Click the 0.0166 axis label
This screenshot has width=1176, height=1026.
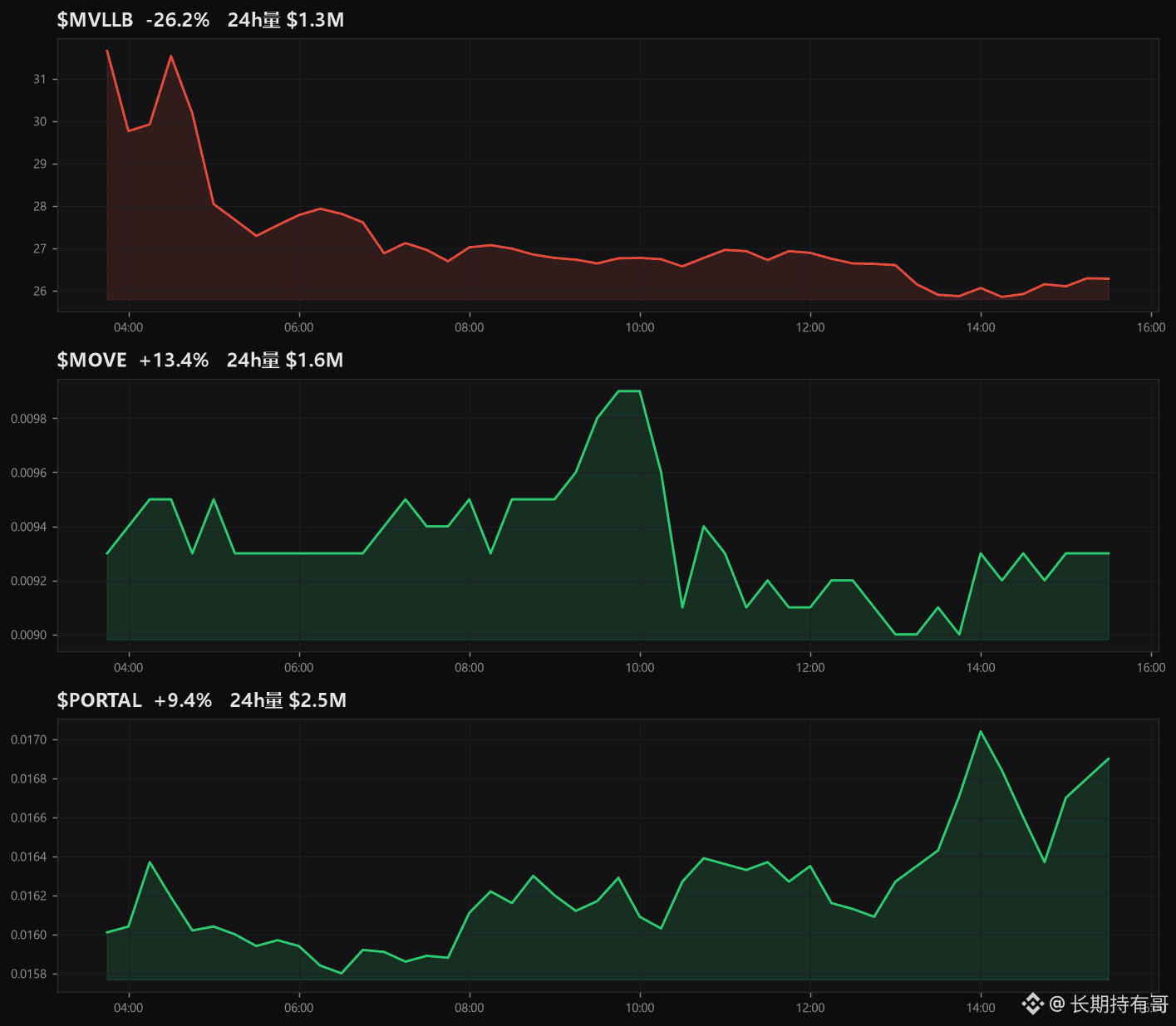pos(29,817)
